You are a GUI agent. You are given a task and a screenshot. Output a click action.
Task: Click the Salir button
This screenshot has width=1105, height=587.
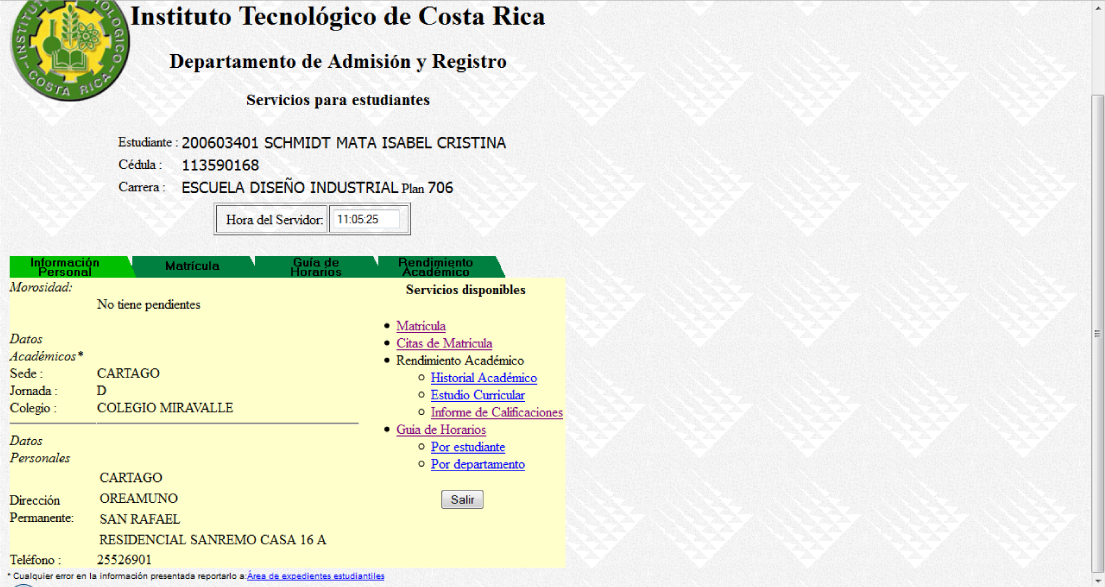coord(462,500)
